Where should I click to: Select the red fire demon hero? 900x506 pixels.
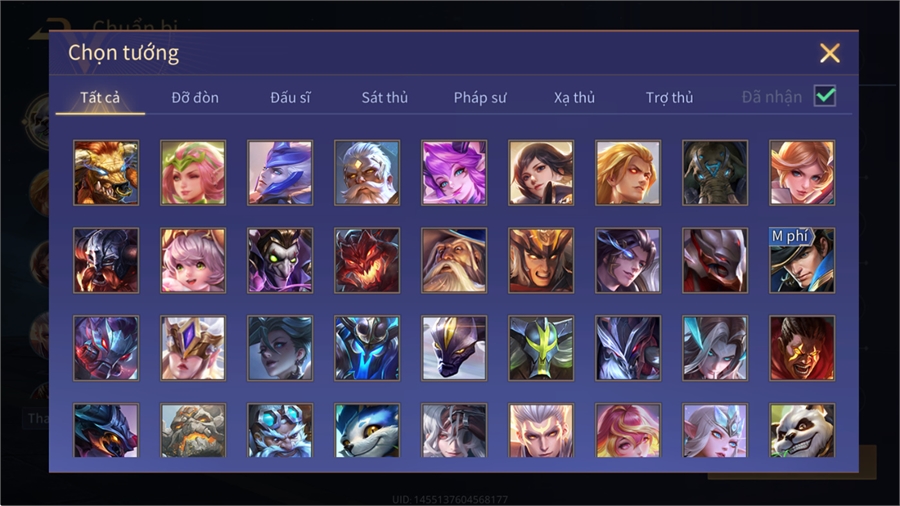[367, 260]
